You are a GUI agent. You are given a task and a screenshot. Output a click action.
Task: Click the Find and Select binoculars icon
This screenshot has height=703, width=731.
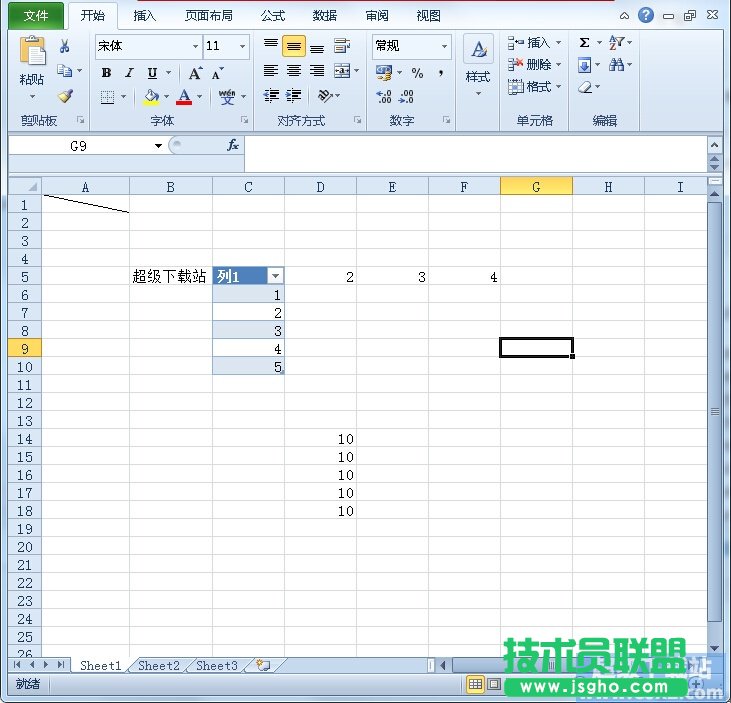(616, 65)
